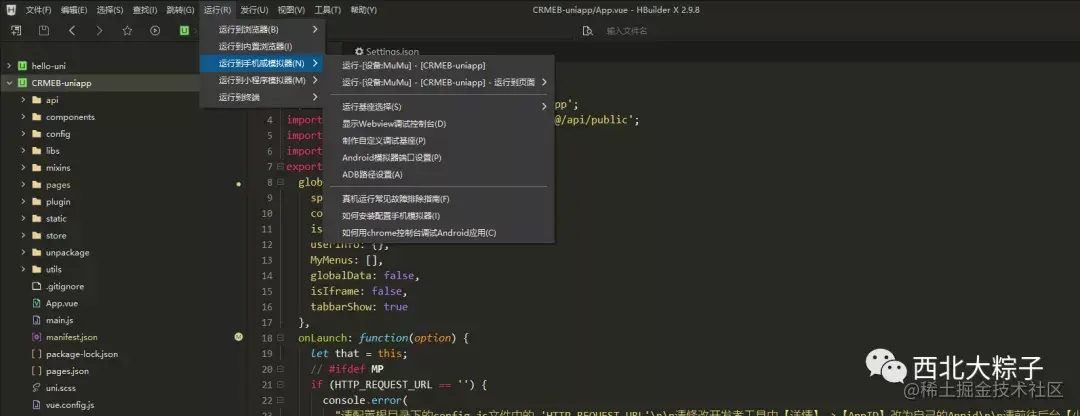Viewport: 1080px width, 416px height.
Task: Expand the mixins folder
Action: [x=23, y=167]
